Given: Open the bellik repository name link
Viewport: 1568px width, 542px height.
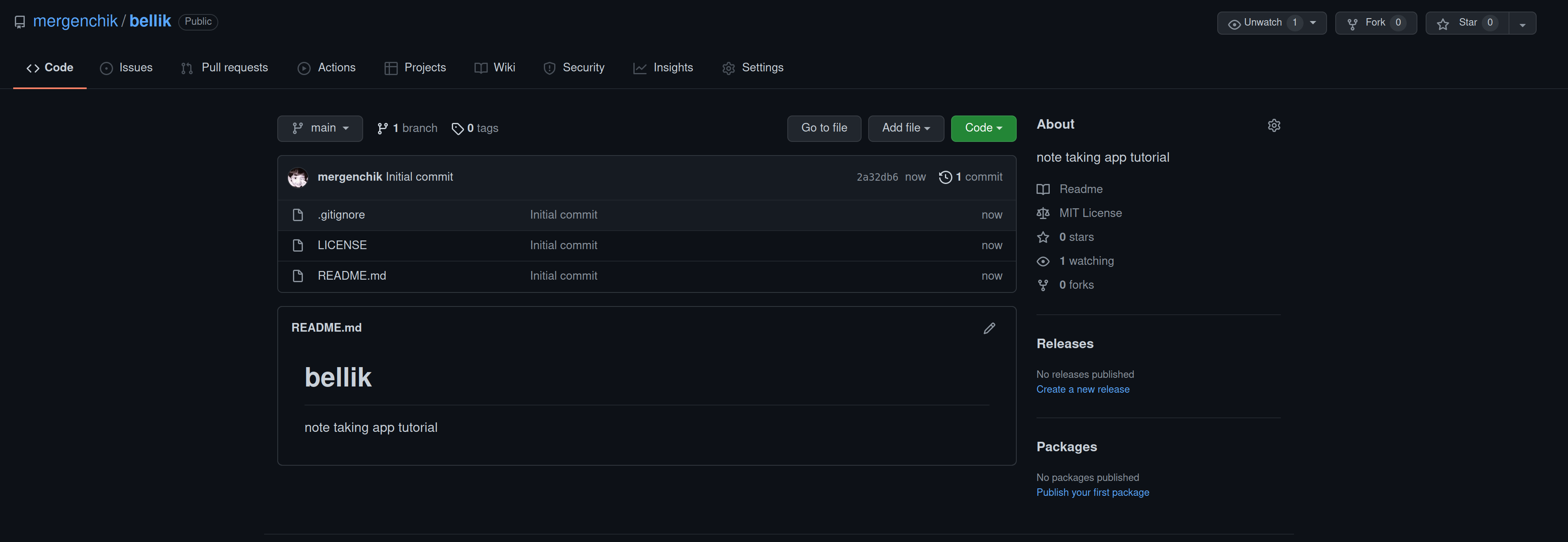Looking at the screenshot, I should click(x=150, y=21).
